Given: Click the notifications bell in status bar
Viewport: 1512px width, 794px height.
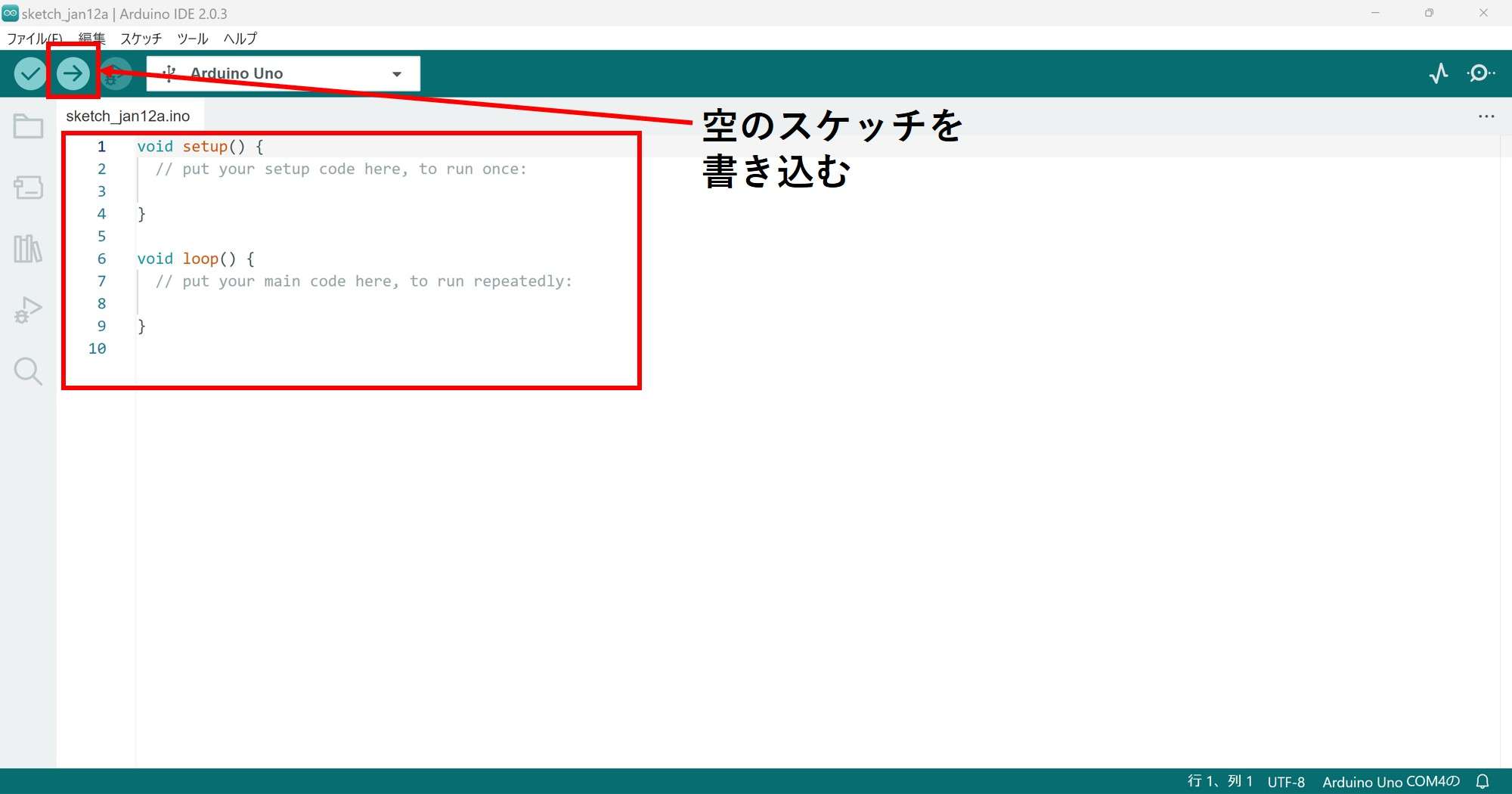Looking at the screenshot, I should 1483,781.
